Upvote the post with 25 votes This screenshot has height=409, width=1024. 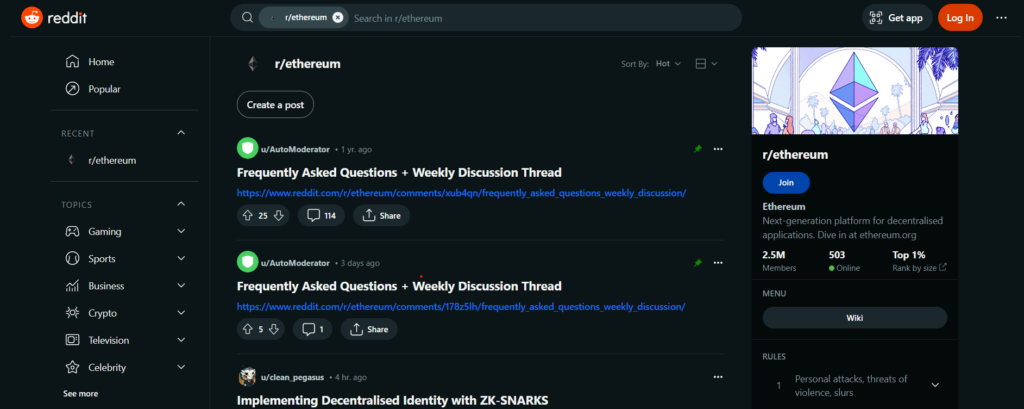[248, 216]
